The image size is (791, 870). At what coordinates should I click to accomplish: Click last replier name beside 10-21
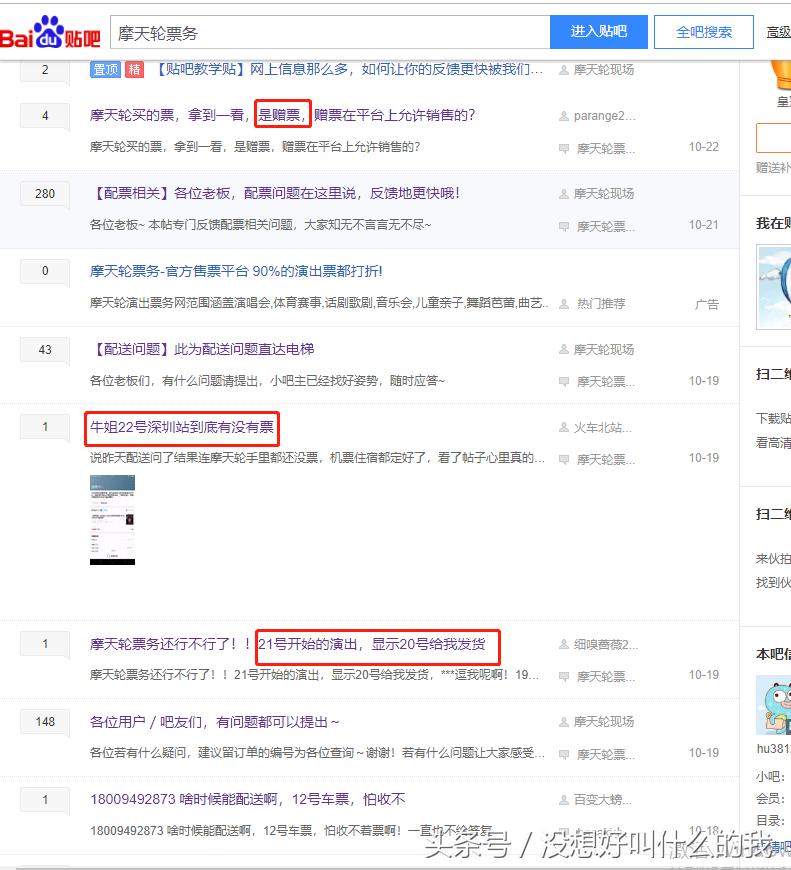tap(606, 226)
